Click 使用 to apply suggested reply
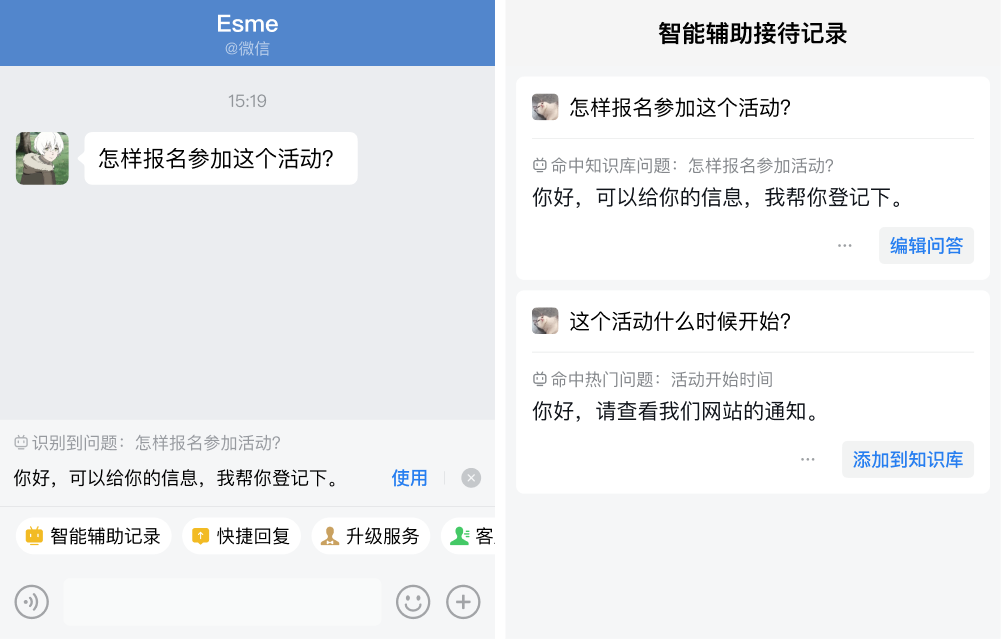Viewport: 1001px width, 639px height. coord(409,478)
